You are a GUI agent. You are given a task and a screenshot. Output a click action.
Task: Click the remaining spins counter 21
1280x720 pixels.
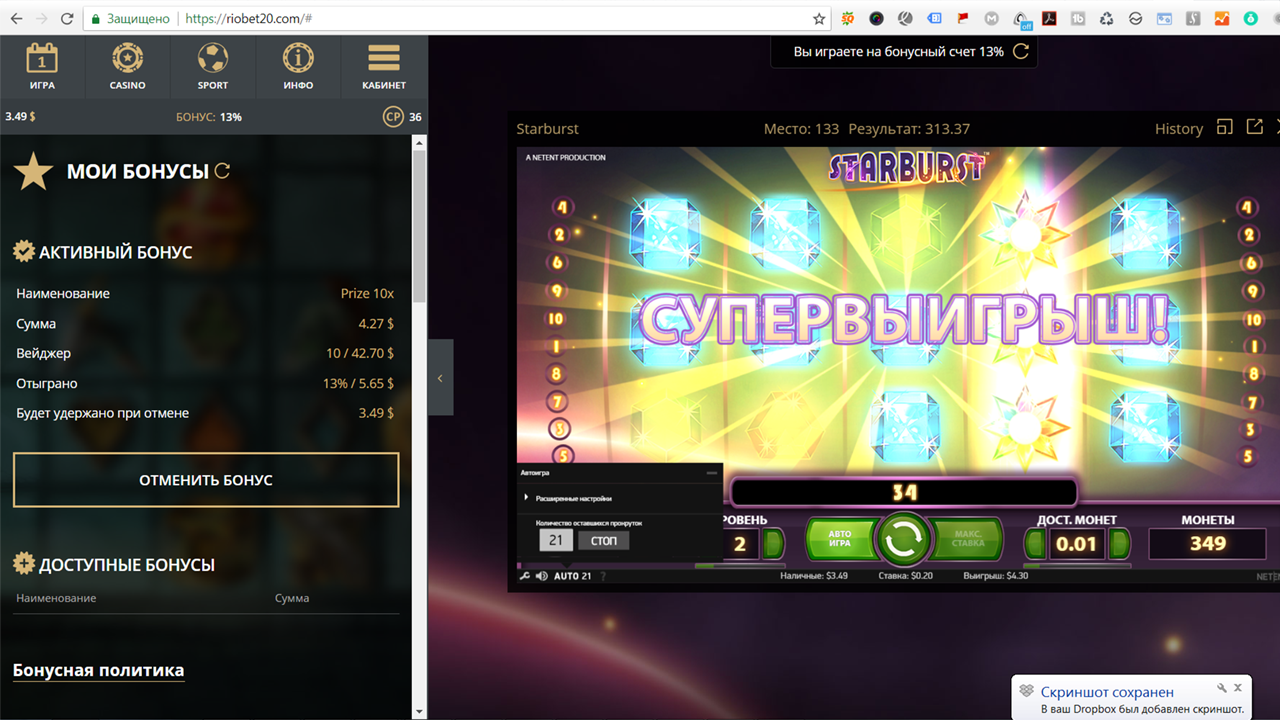tap(556, 541)
